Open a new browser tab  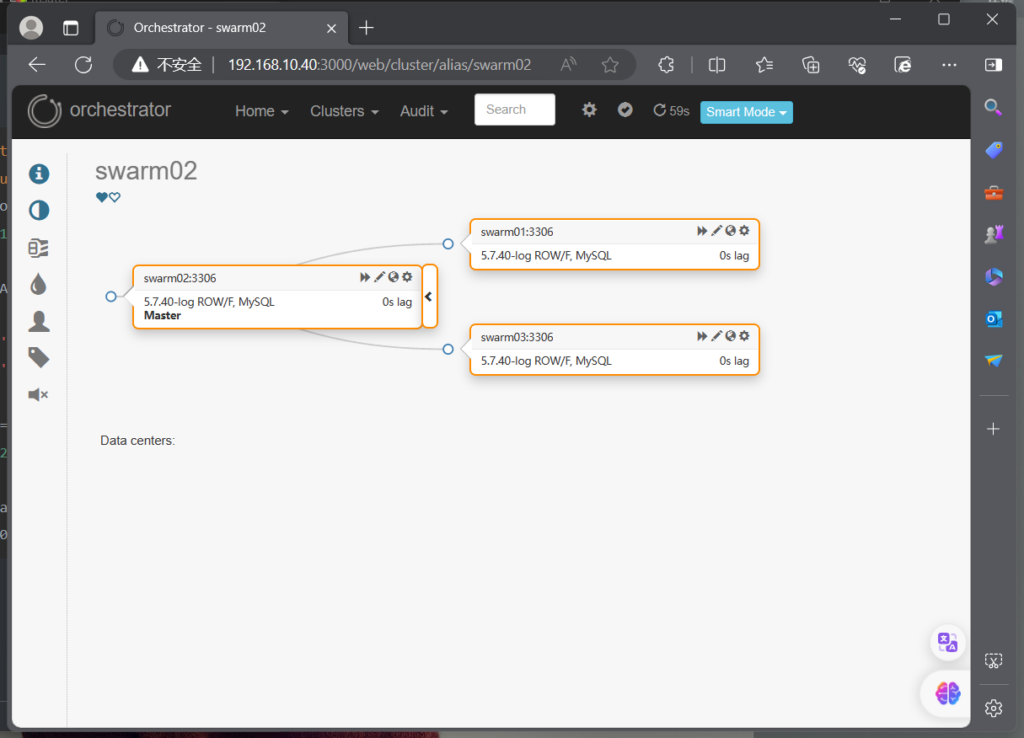pyautogui.click(x=366, y=27)
